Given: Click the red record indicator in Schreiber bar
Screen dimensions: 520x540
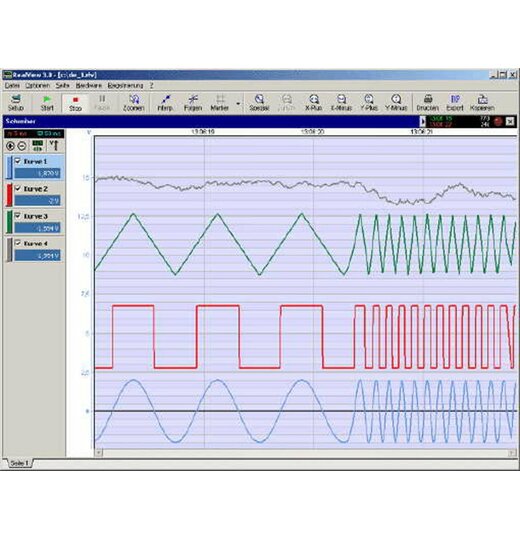Looking at the screenshot, I should click(498, 121).
